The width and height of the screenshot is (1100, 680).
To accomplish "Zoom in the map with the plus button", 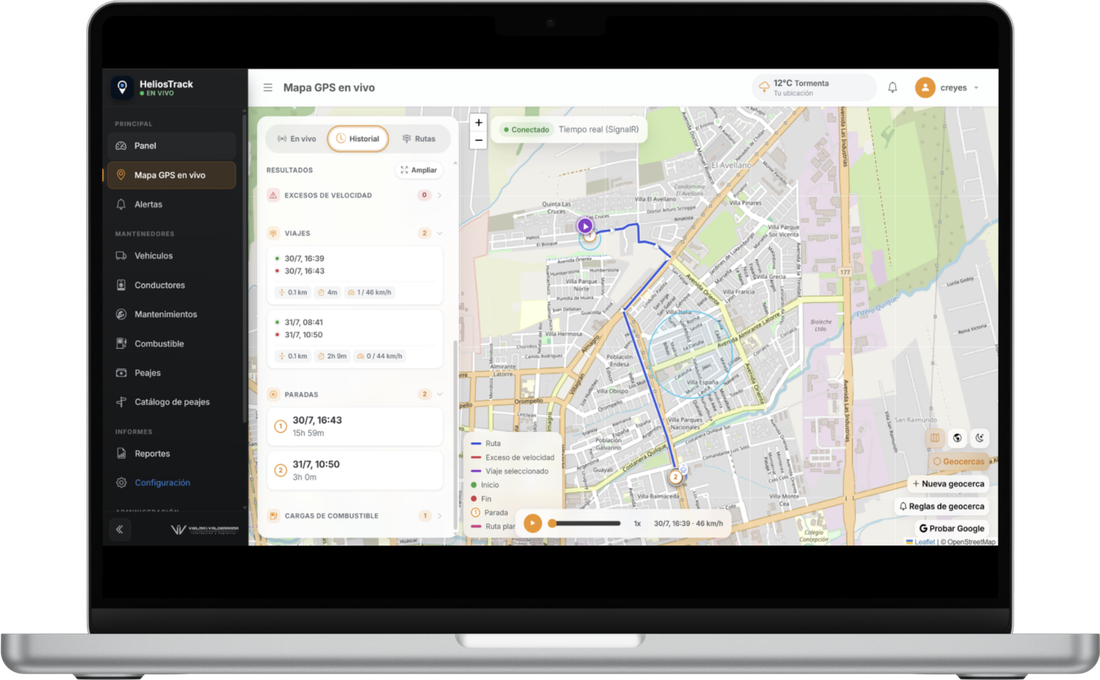I will pos(478,122).
